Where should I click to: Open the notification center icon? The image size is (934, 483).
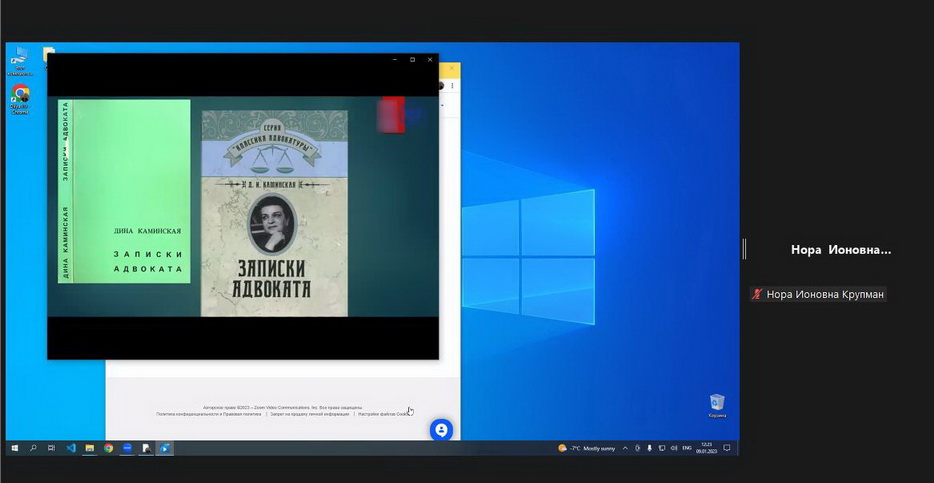pyautogui.click(x=727, y=448)
